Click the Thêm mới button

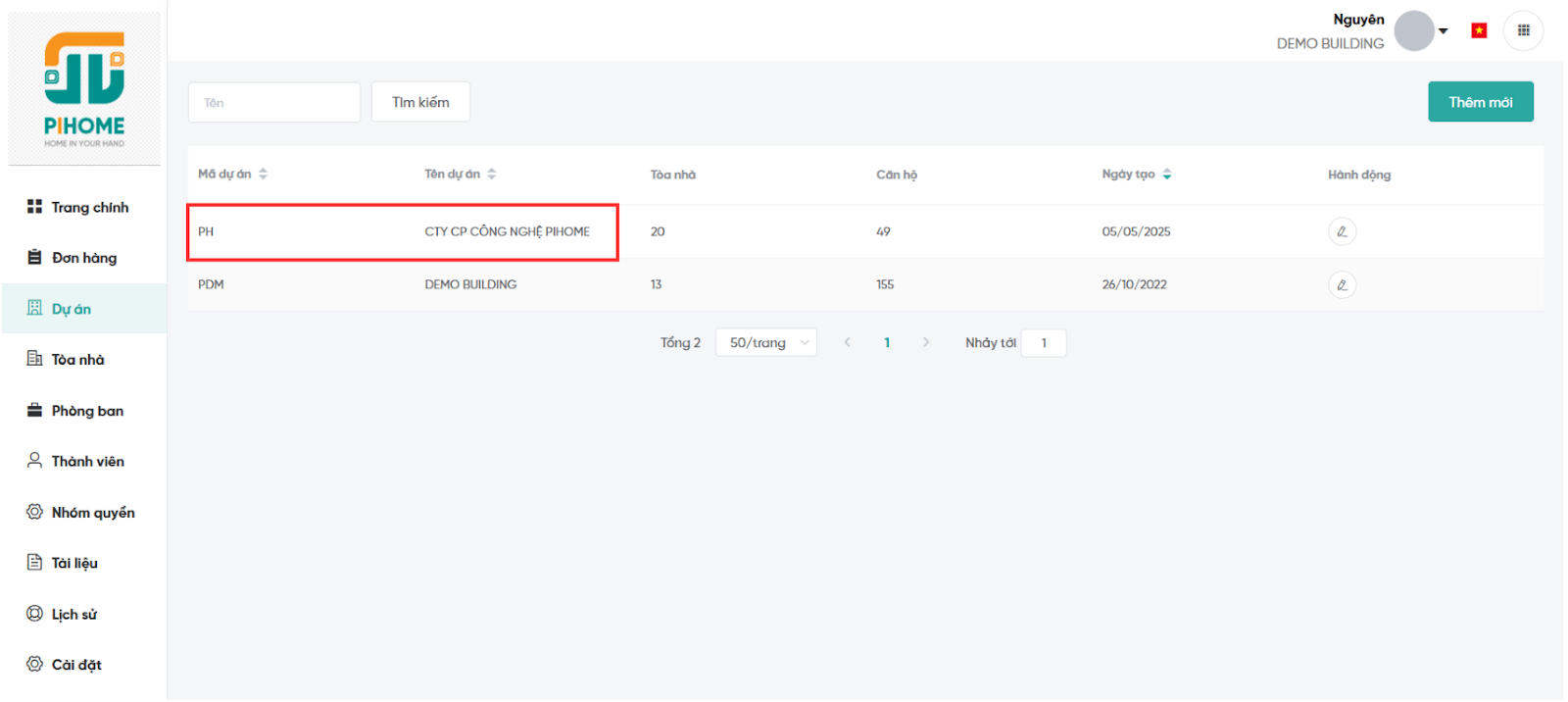click(1480, 102)
